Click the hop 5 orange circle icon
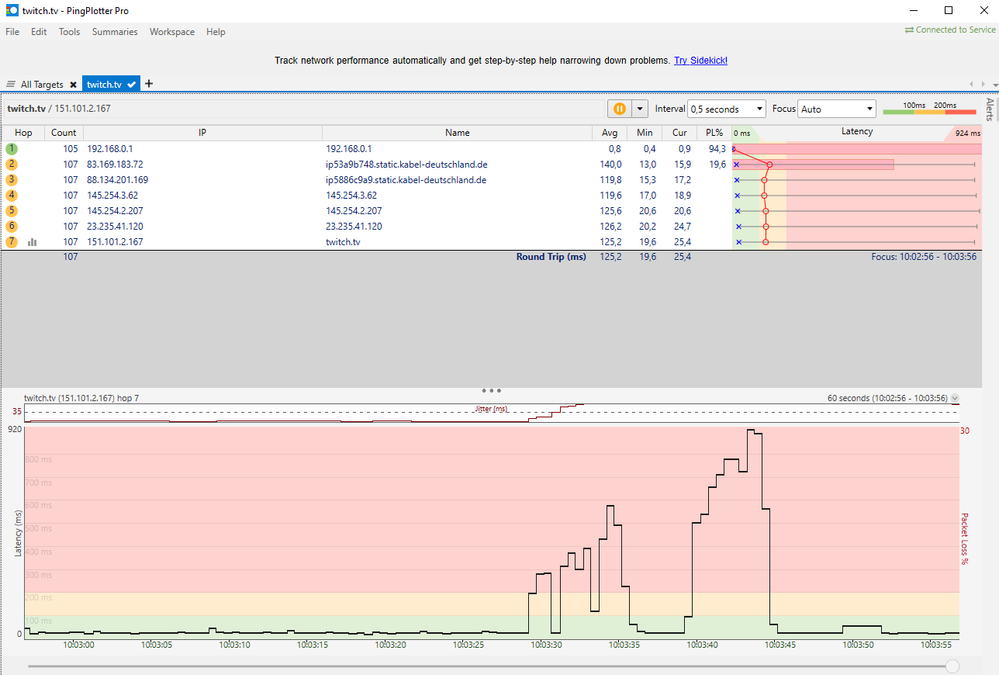 point(11,211)
